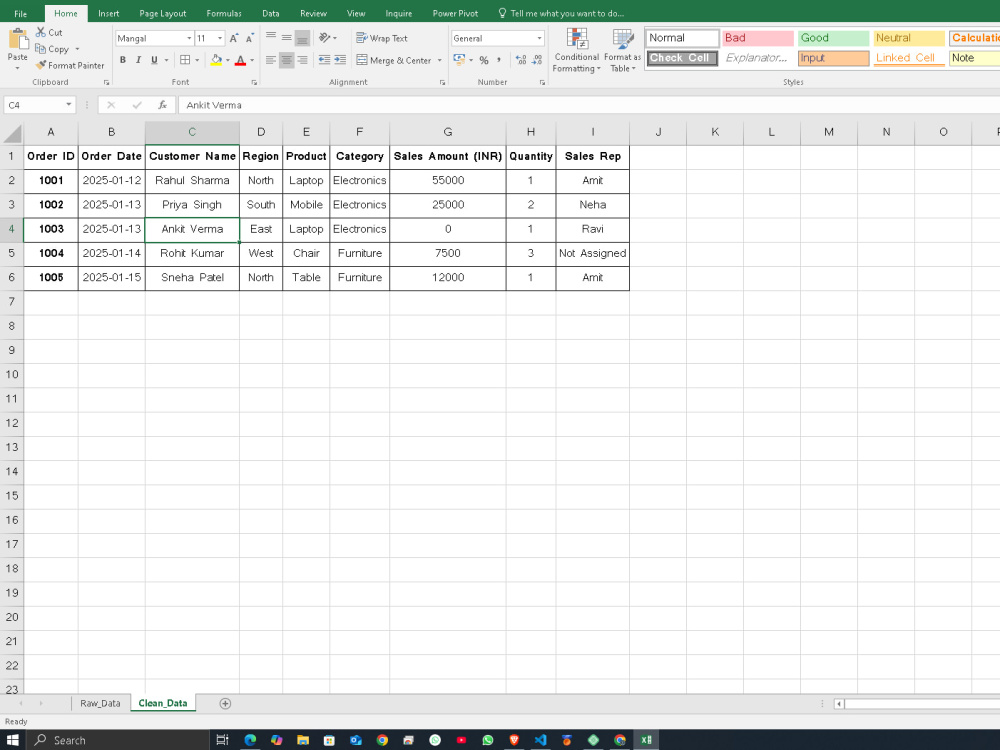Viewport: 1000px width, 750px height.
Task: Open Windows Start menu
Action: point(13,740)
